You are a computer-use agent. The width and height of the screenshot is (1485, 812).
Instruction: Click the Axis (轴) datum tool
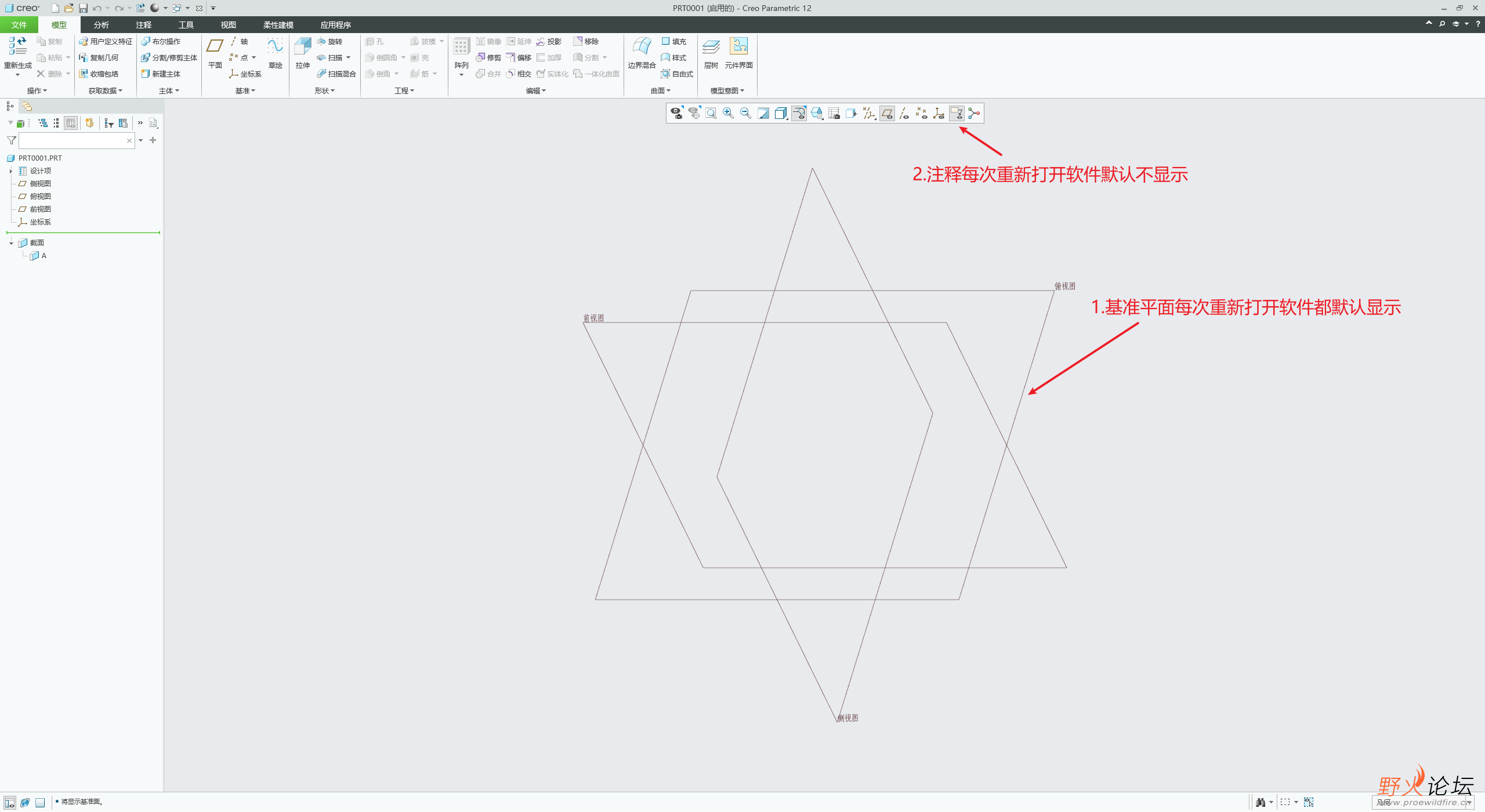pyautogui.click(x=239, y=42)
